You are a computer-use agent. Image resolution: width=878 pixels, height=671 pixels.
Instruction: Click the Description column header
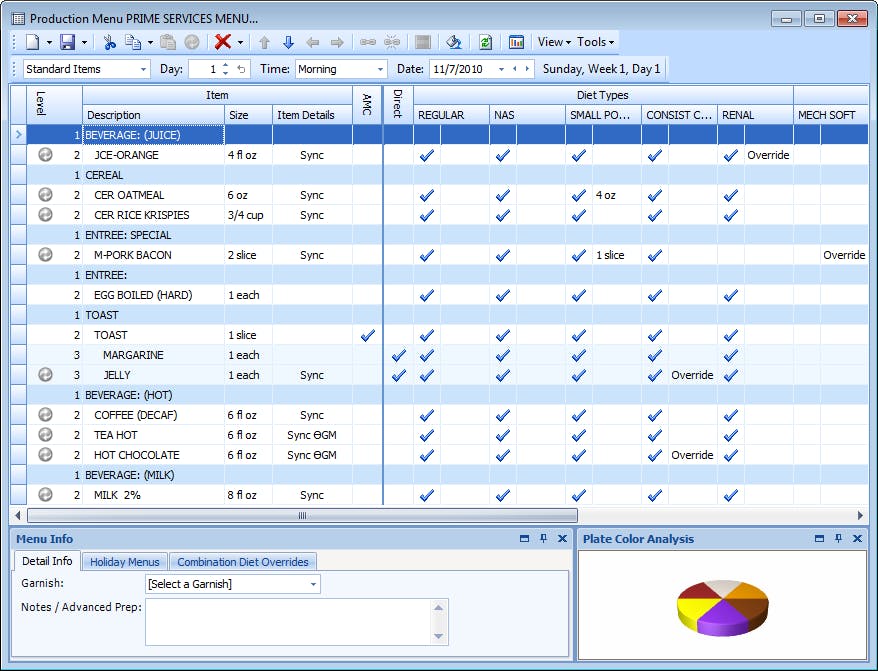[153, 115]
